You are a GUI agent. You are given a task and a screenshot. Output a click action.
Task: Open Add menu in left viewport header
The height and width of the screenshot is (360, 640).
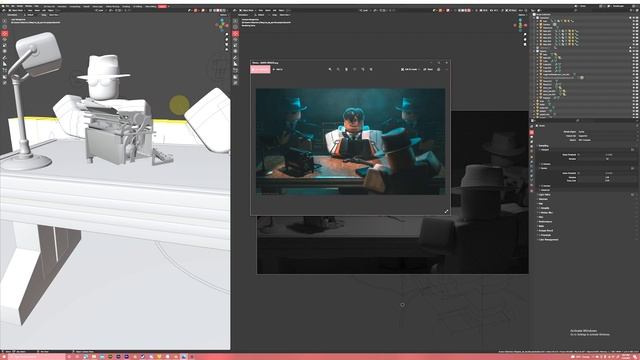(44, 10)
